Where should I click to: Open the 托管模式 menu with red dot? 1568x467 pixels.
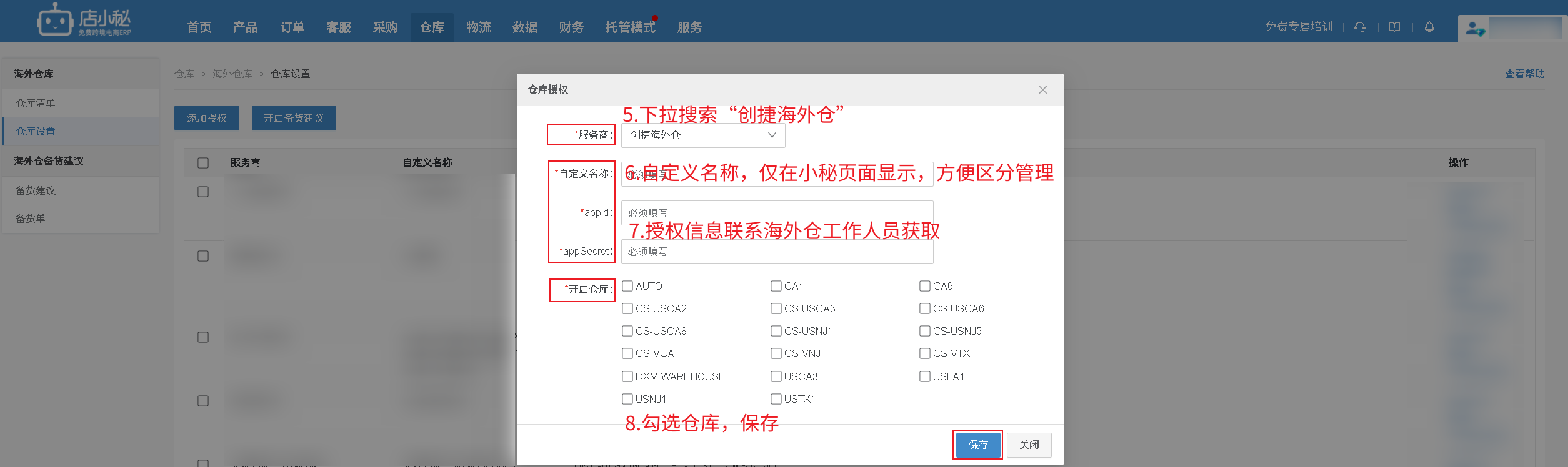[x=630, y=27]
